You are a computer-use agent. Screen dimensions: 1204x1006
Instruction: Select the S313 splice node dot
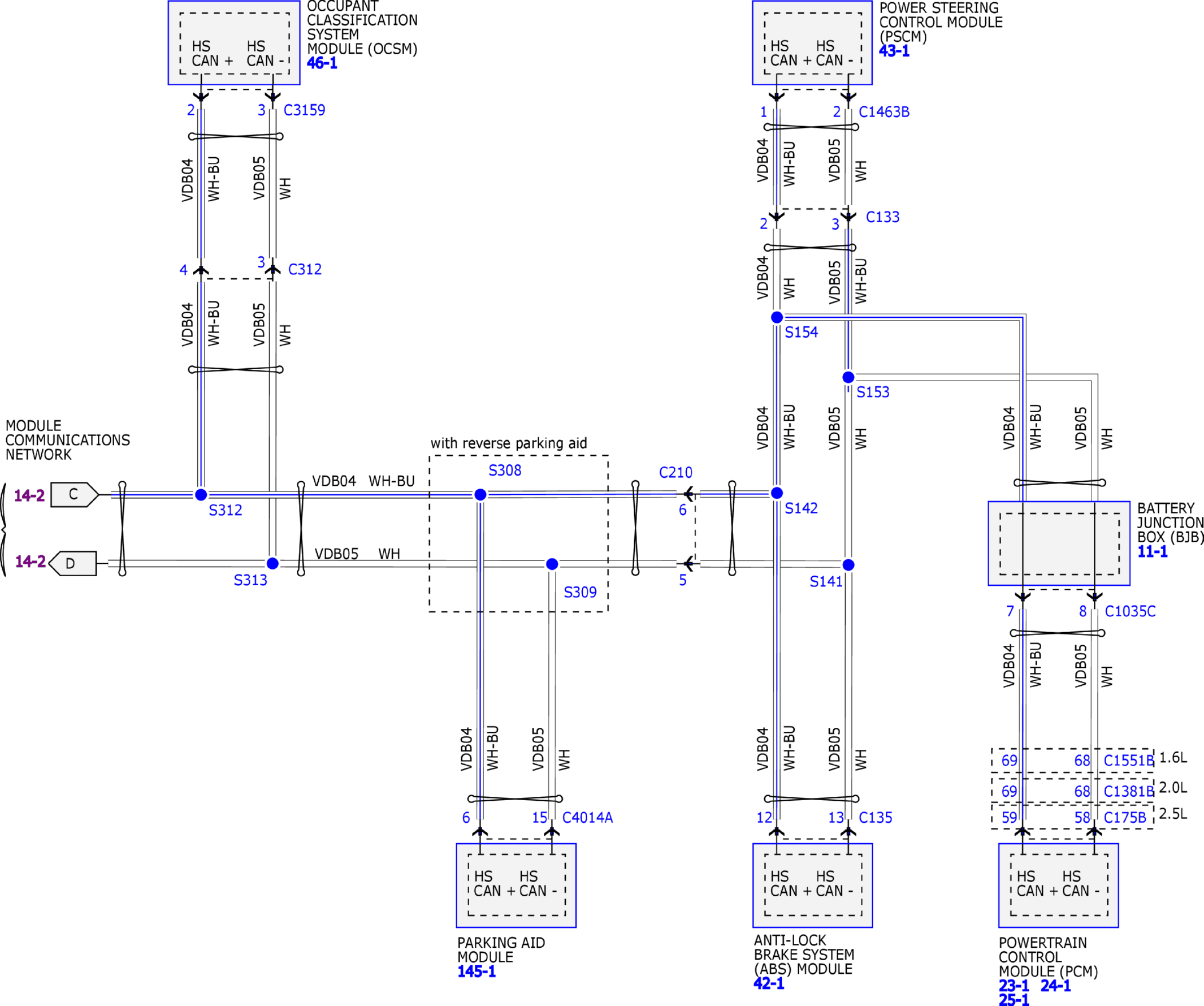[x=272, y=563]
